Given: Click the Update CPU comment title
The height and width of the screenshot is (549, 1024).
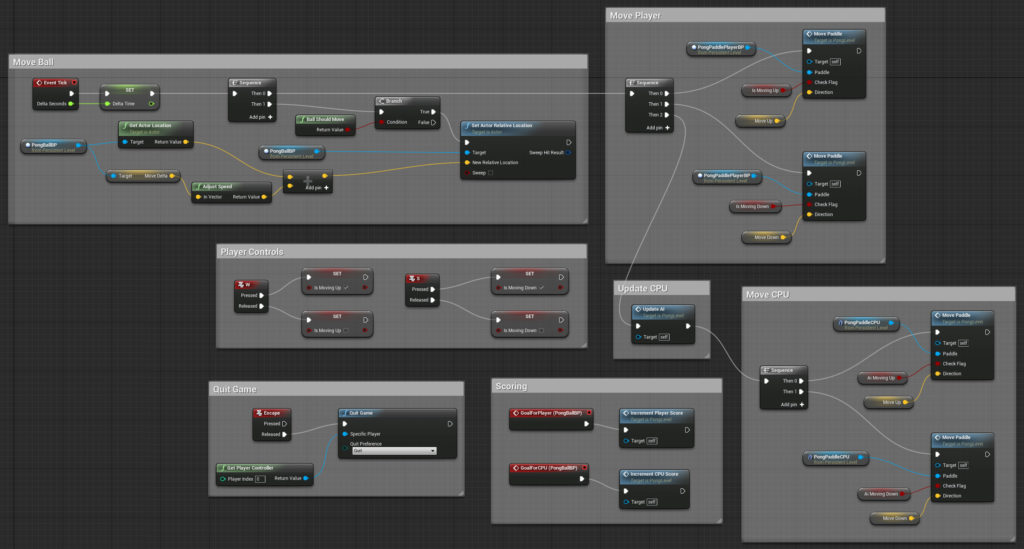Looking at the screenshot, I should [x=643, y=289].
